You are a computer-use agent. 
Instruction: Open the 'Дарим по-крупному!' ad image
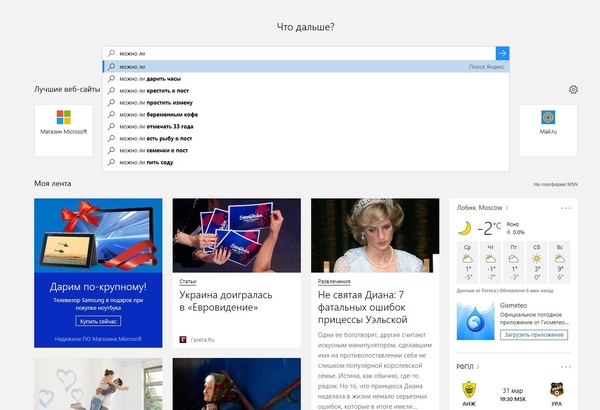tap(98, 235)
